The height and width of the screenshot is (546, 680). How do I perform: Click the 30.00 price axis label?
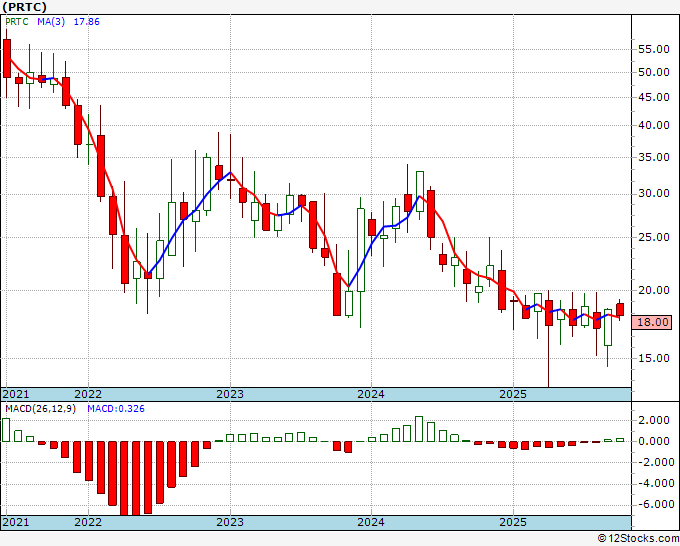(654, 193)
